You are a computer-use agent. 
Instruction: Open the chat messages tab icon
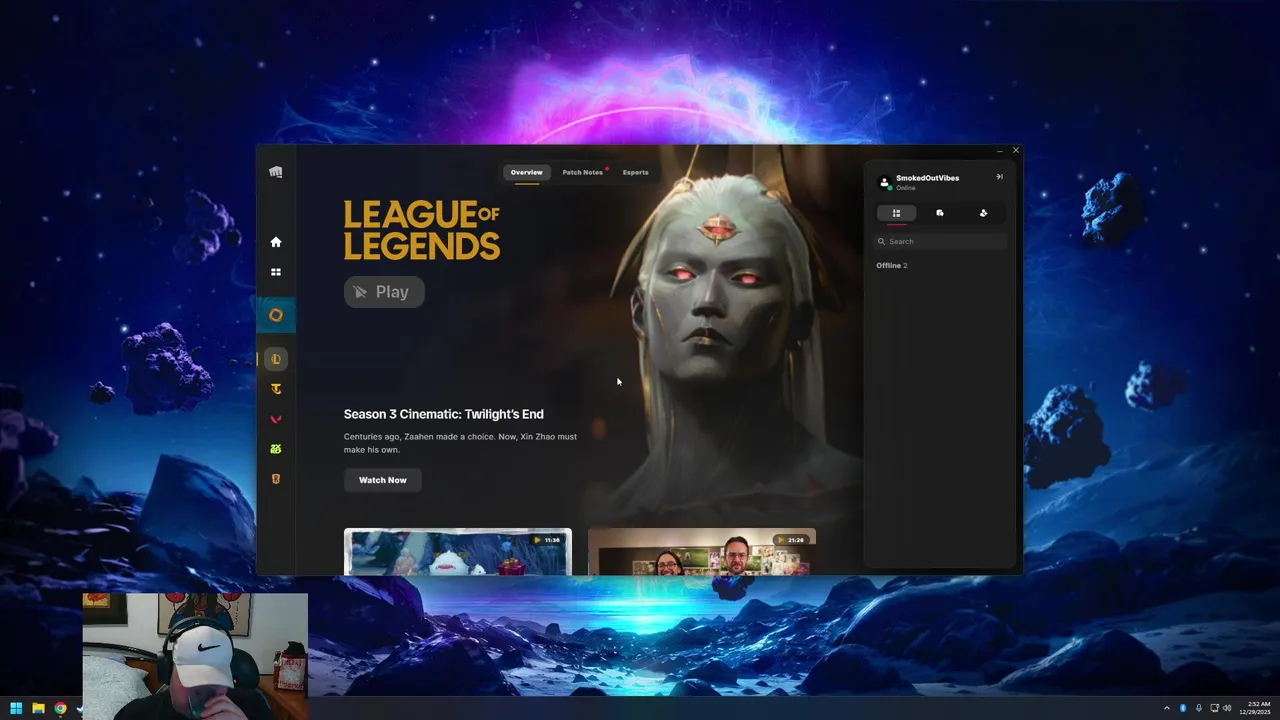click(940, 213)
